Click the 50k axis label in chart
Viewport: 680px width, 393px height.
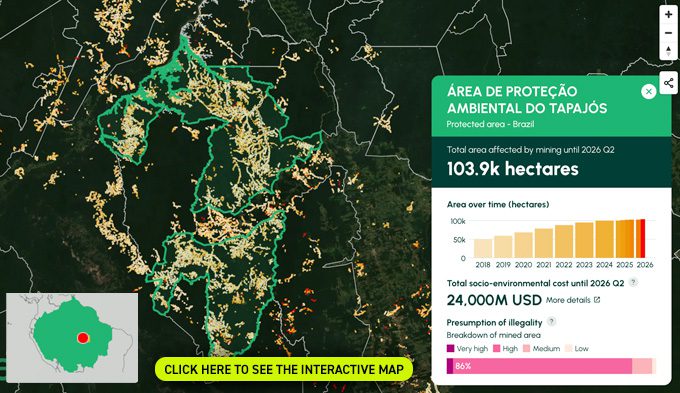coord(459,239)
